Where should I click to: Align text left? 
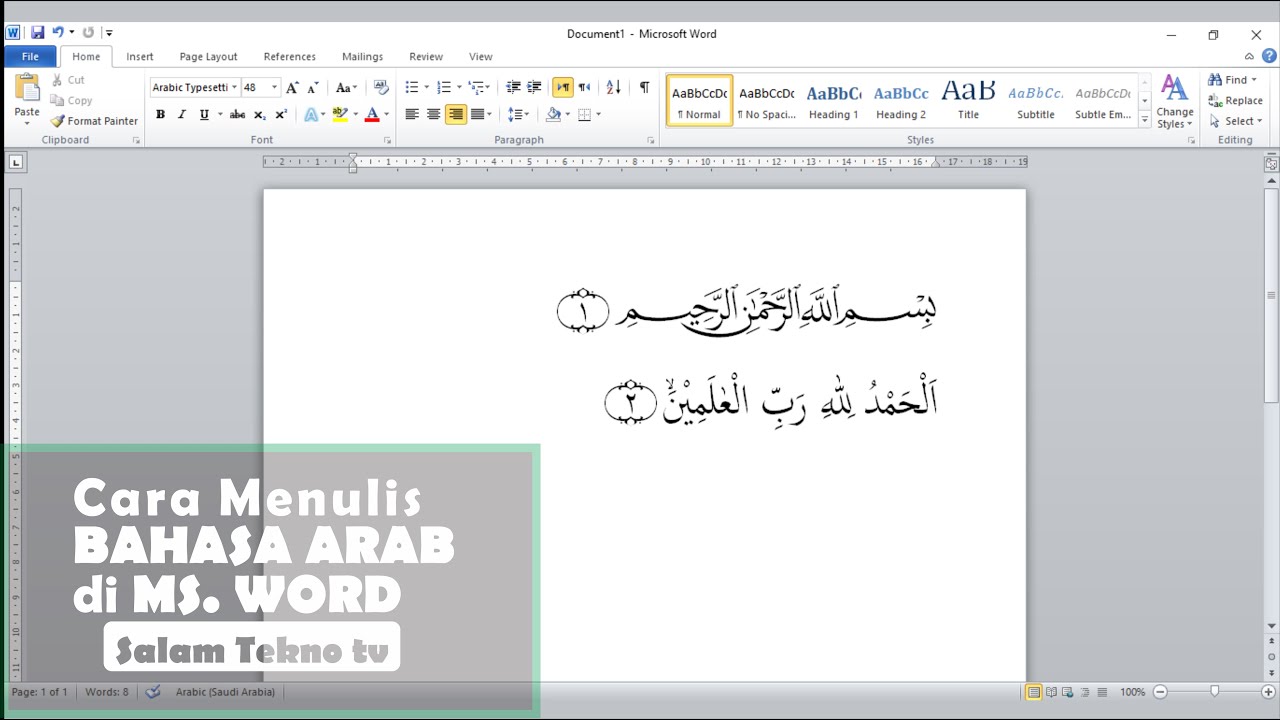point(411,115)
